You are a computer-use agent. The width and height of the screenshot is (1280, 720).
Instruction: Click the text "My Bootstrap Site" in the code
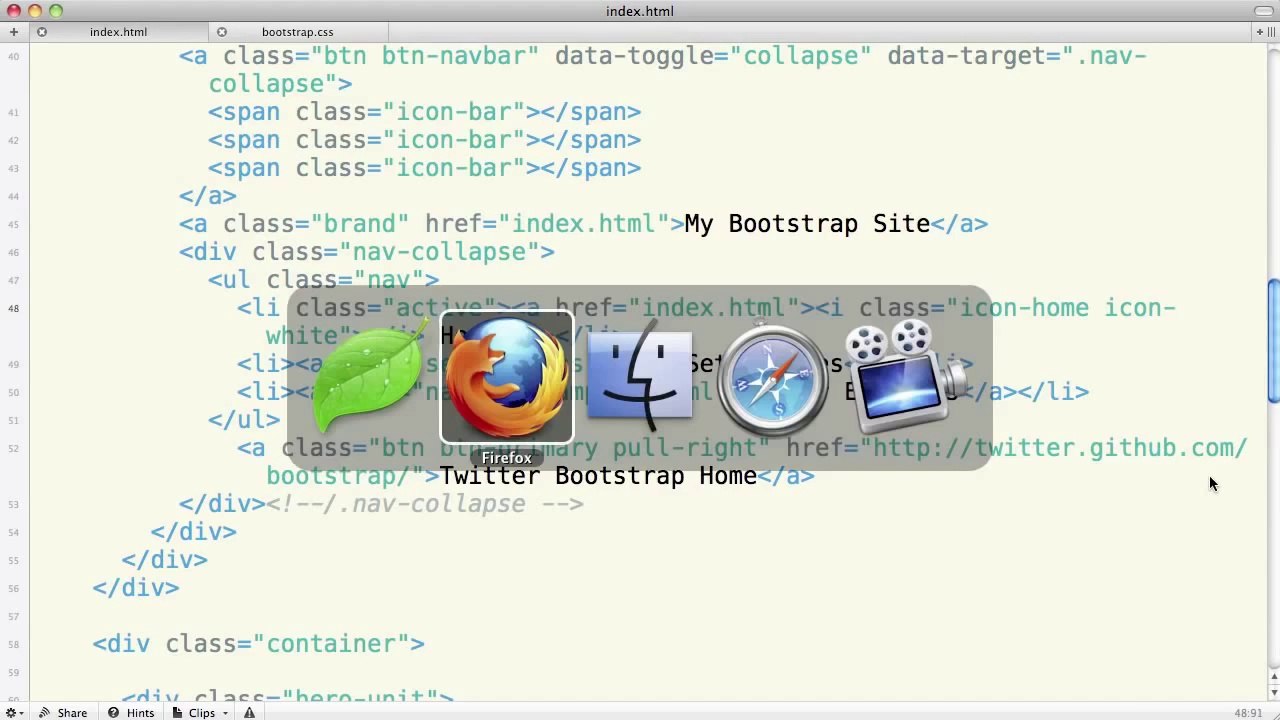[807, 224]
